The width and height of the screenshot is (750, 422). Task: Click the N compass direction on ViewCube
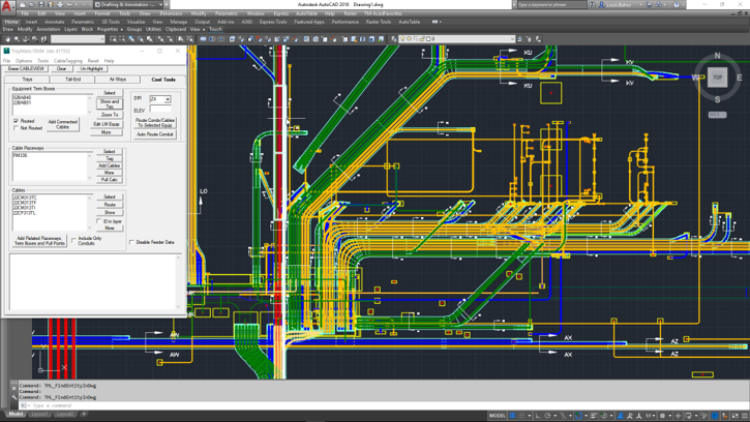tap(716, 56)
